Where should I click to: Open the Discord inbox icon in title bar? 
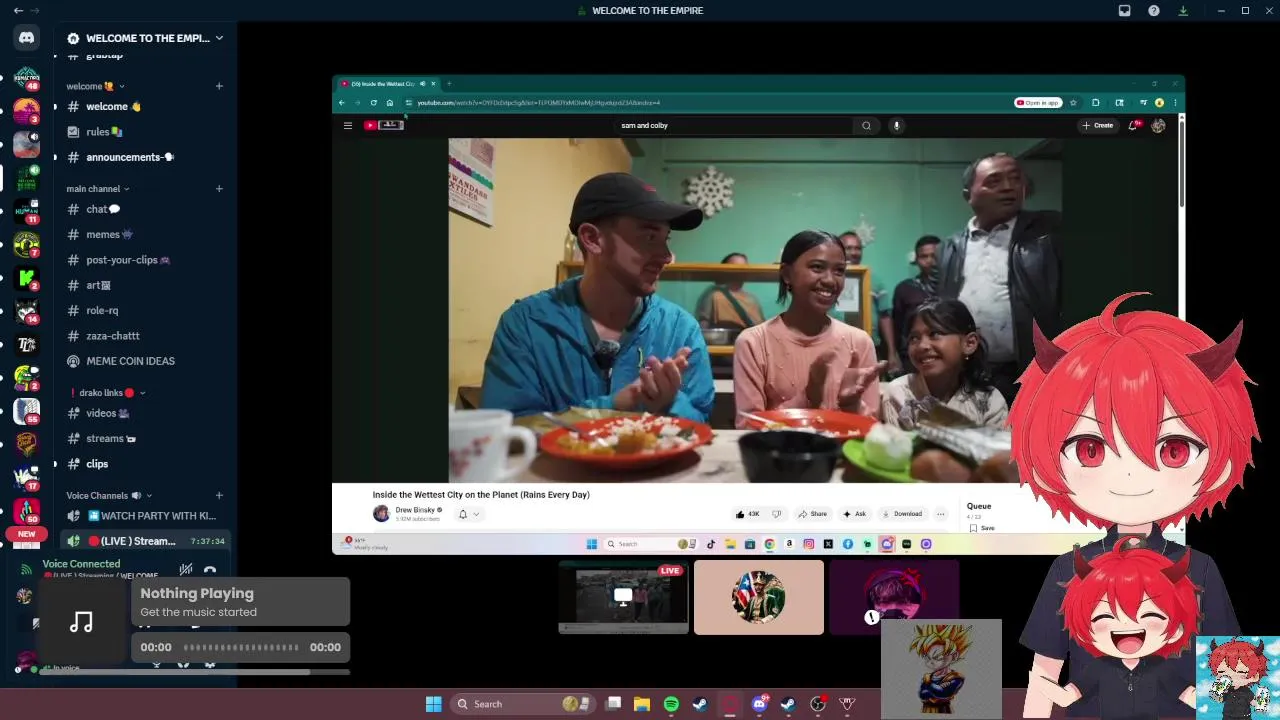pos(1124,11)
